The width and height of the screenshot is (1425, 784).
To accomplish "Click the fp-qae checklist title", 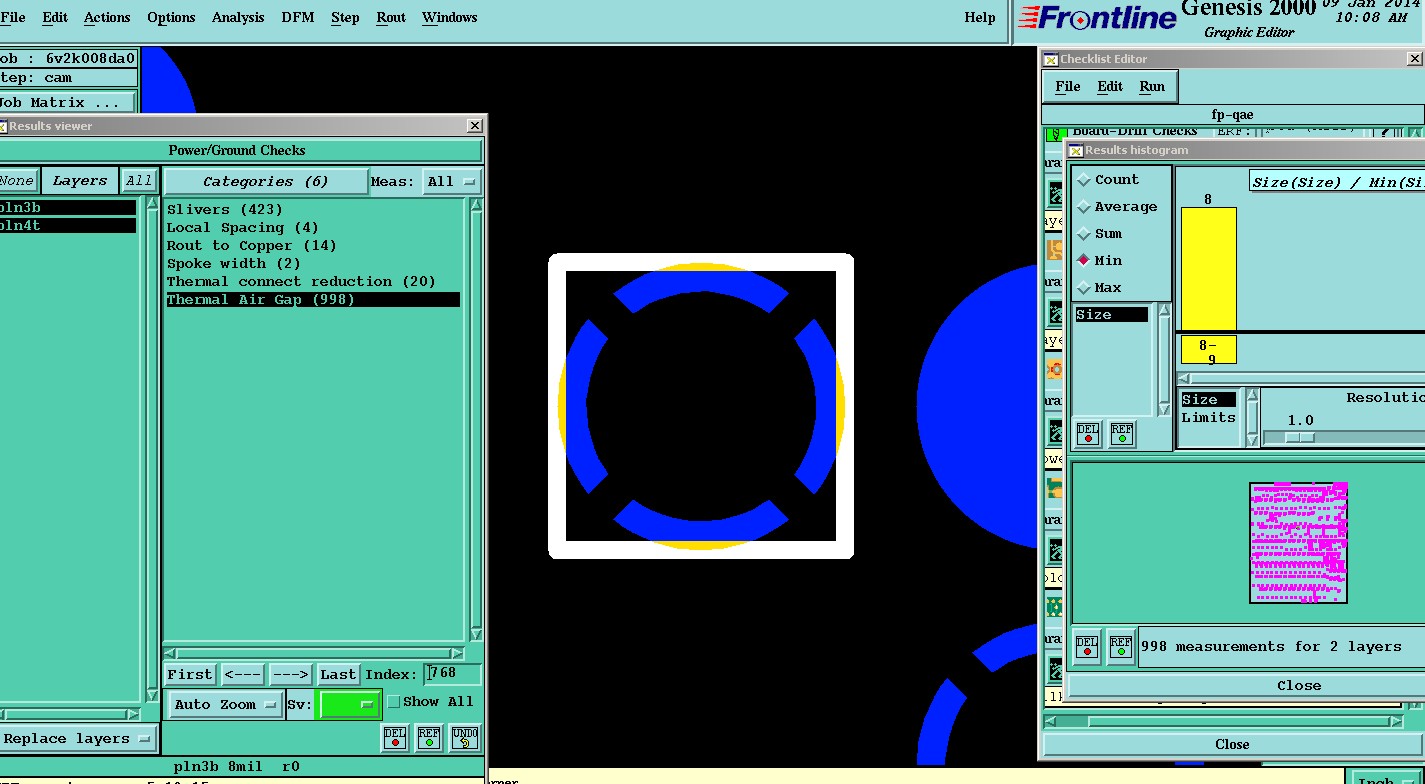I will (x=1232, y=115).
